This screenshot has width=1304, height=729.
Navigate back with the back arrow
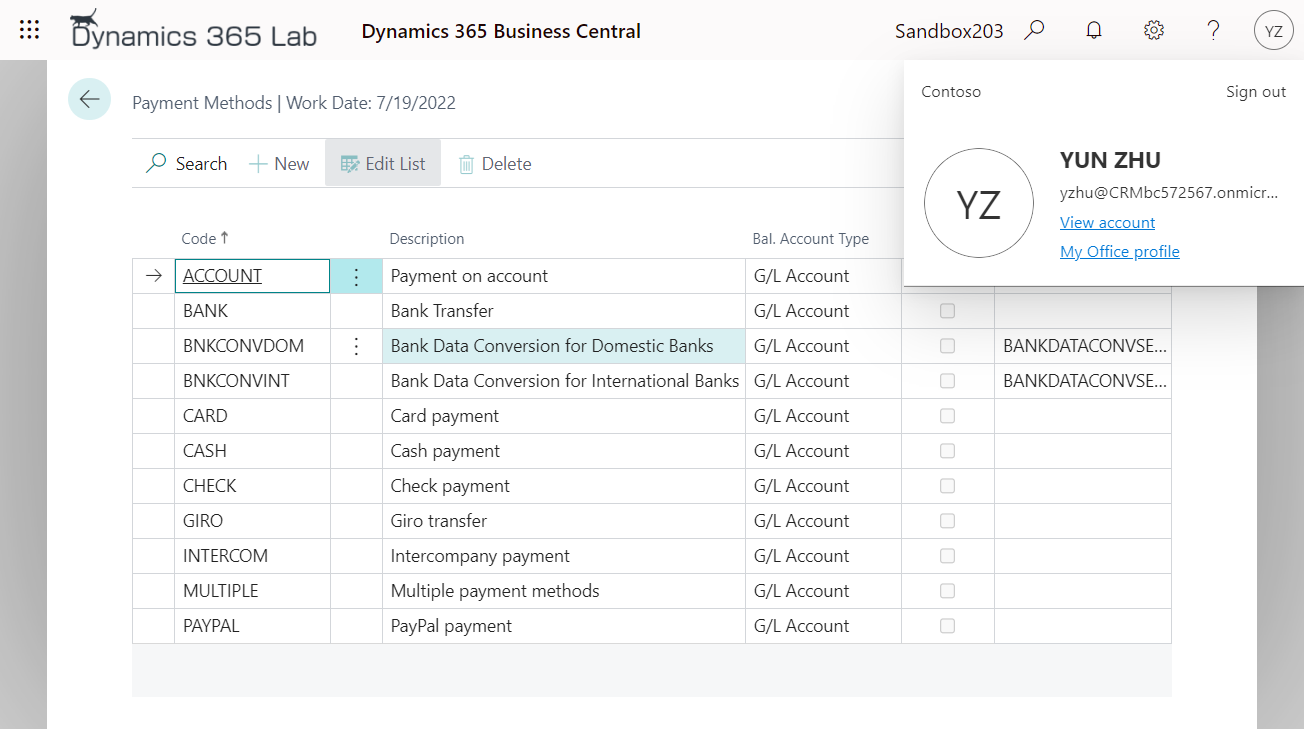coord(89,99)
